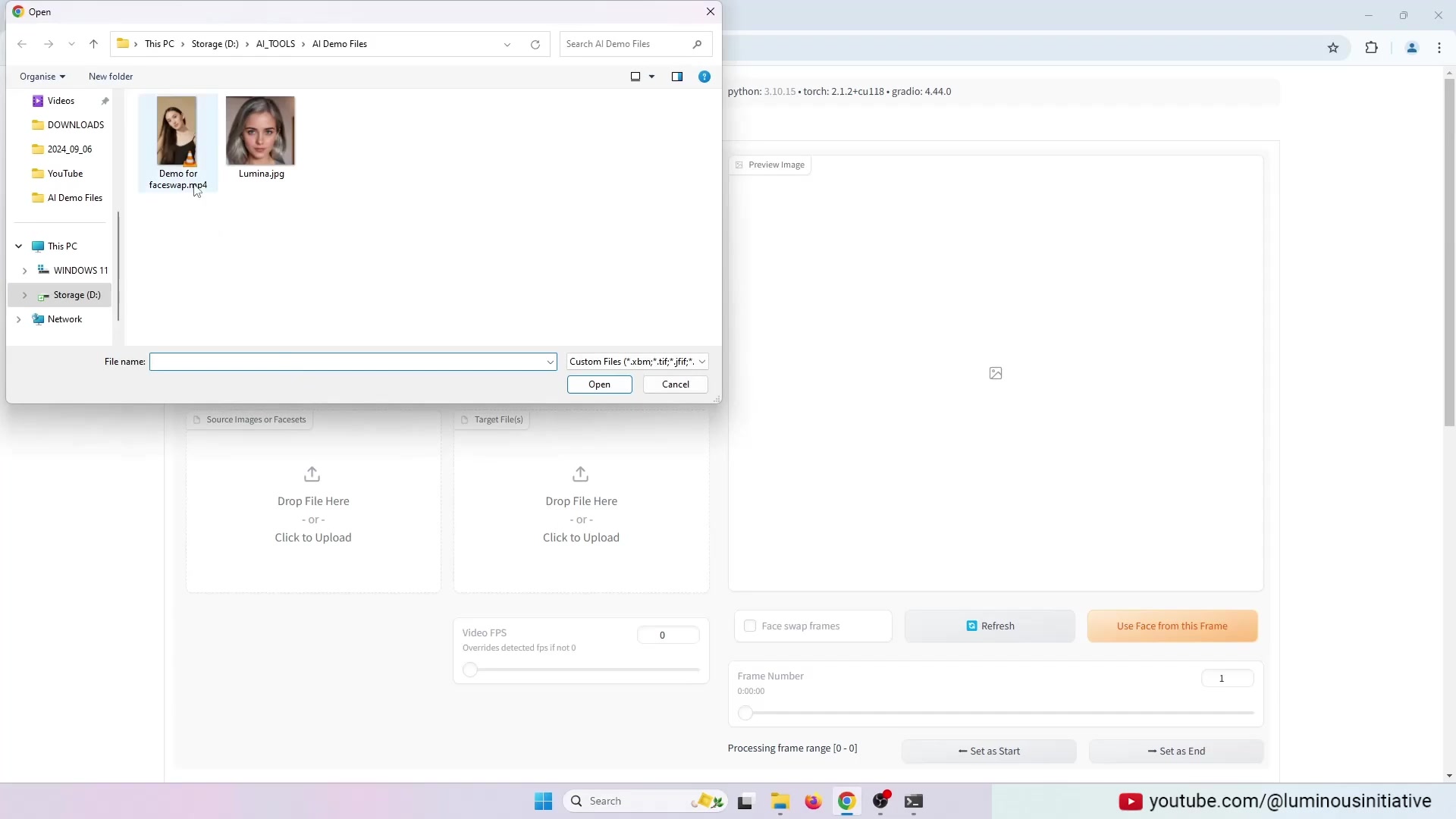The height and width of the screenshot is (819, 1456).
Task: Open Firefox from the taskbar
Action: click(813, 802)
